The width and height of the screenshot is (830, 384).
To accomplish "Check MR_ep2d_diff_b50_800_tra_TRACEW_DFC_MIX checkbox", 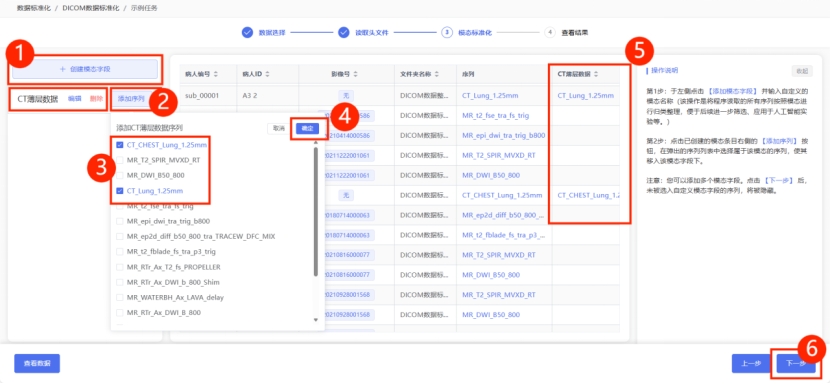I will 120,236.
